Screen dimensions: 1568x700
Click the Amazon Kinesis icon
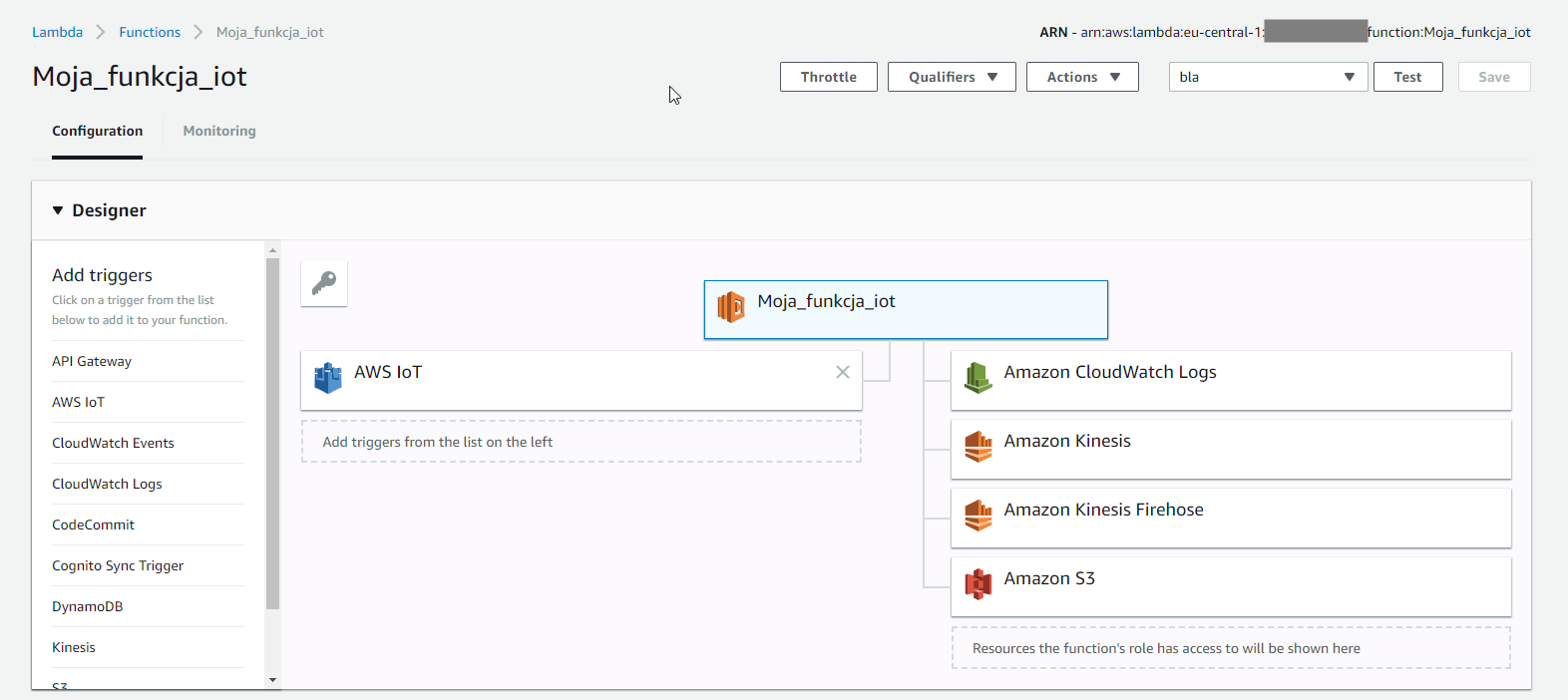point(979,447)
